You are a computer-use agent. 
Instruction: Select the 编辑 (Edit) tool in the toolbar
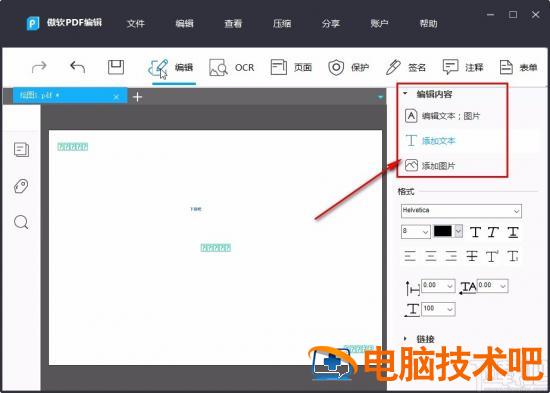pos(170,67)
